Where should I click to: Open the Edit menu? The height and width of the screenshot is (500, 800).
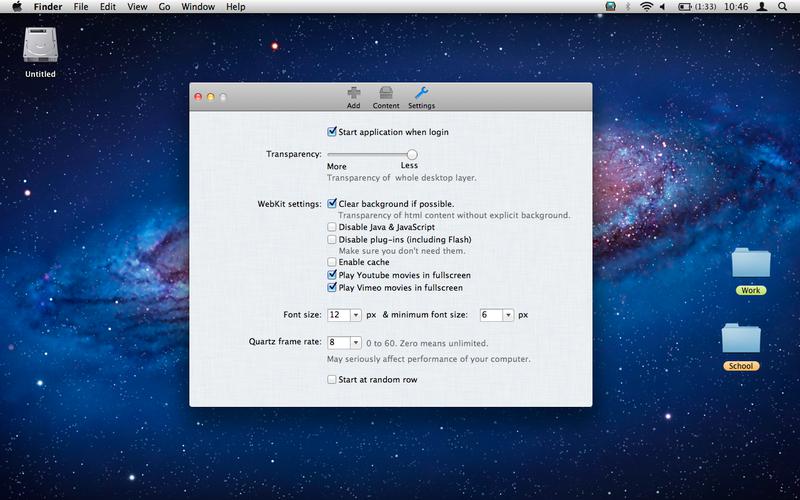coord(108,7)
